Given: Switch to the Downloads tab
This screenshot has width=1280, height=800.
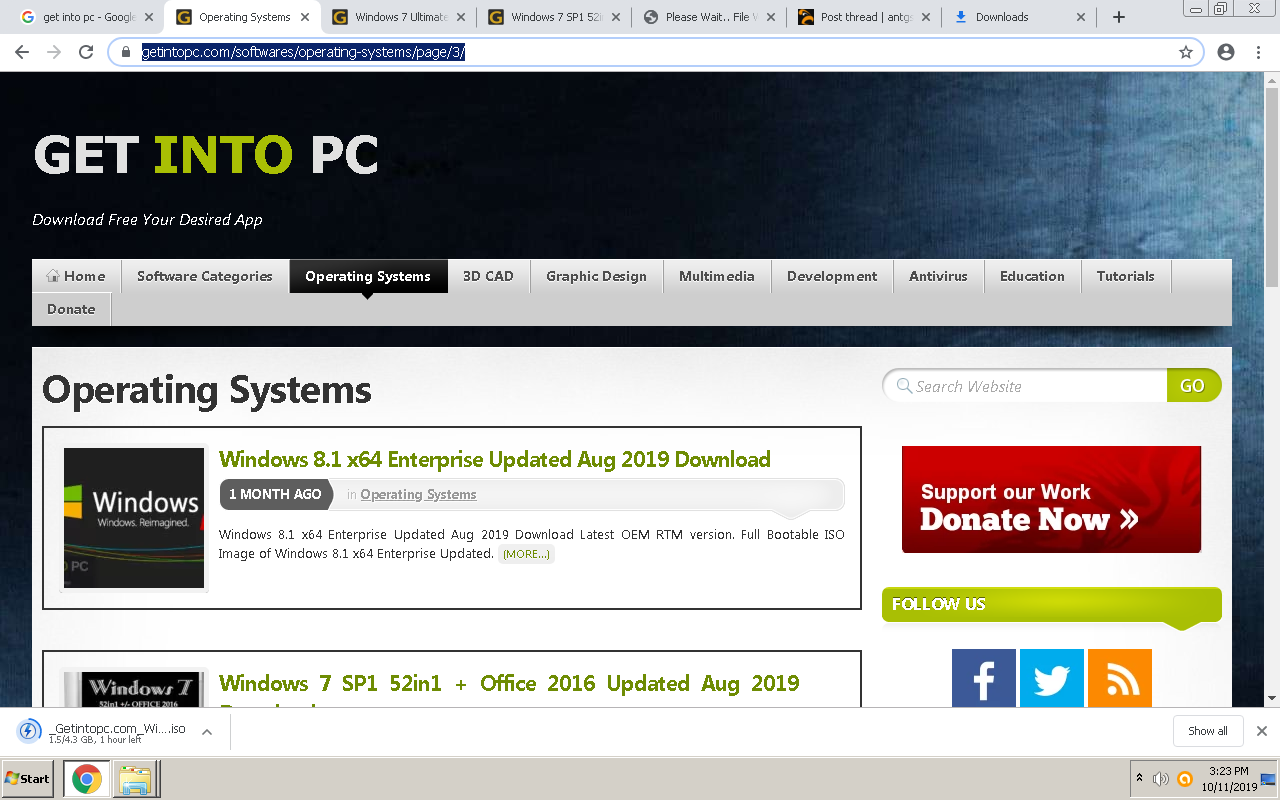Looking at the screenshot, I should 1020,17.
